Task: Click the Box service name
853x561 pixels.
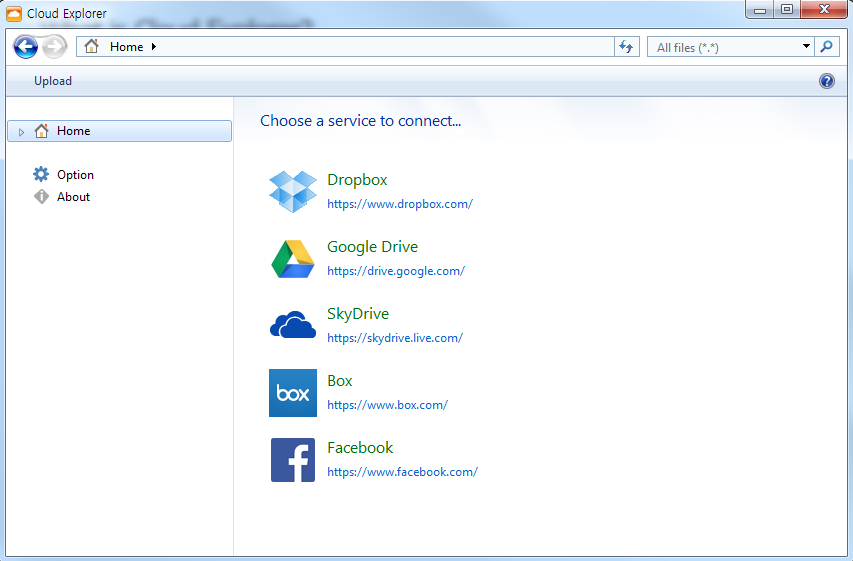Action: click(339, 381)
